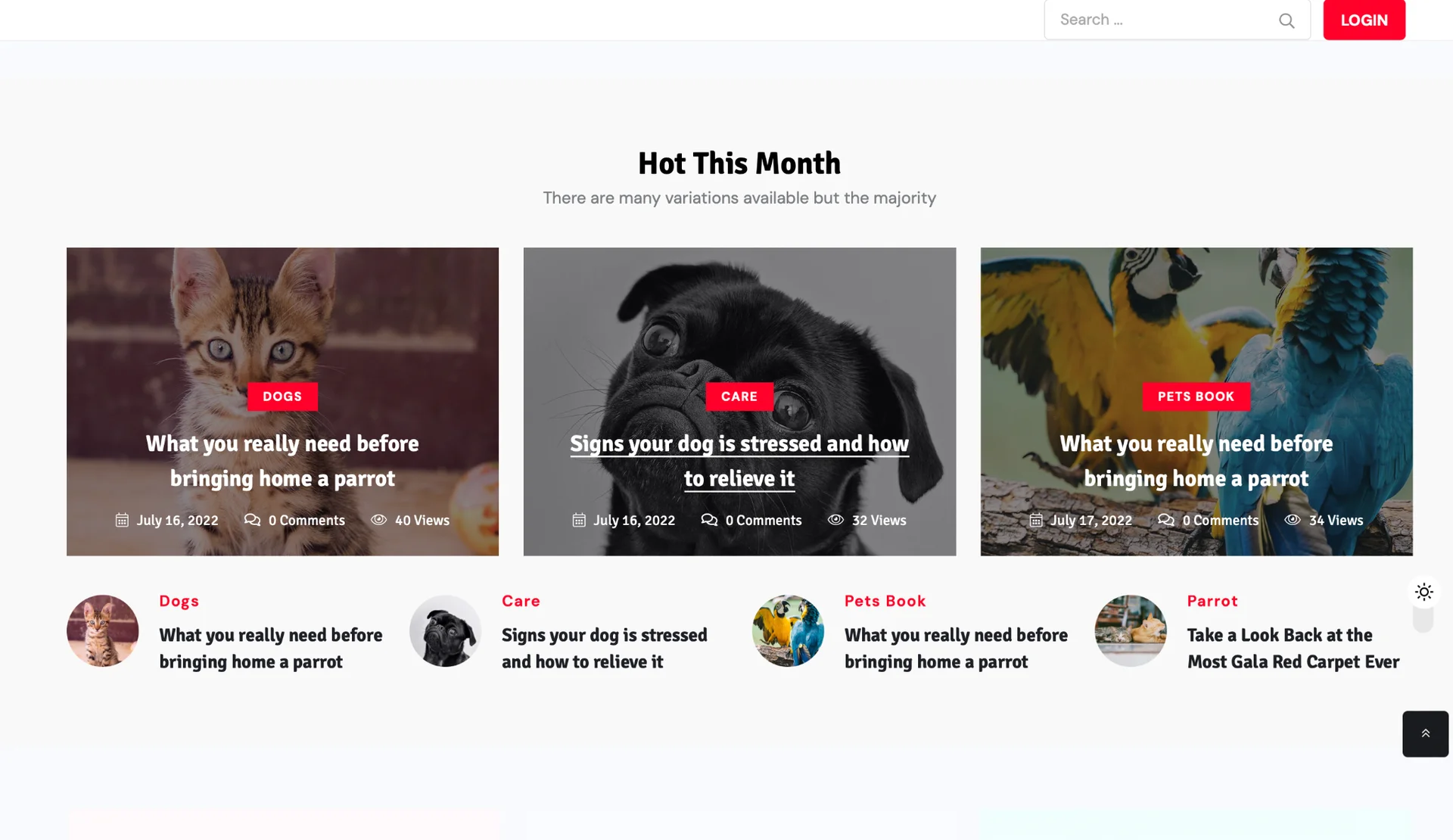This screenshot has height=840, width=1453.
Task: Select the DOGS category badge
Action: 282,397
